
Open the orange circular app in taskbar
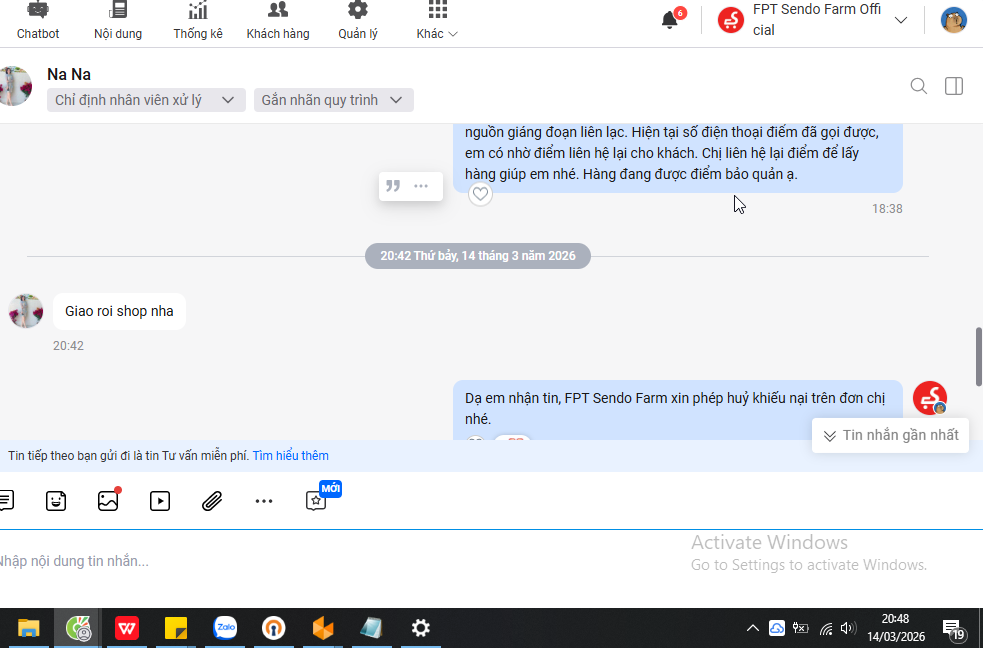coord(273,628)
